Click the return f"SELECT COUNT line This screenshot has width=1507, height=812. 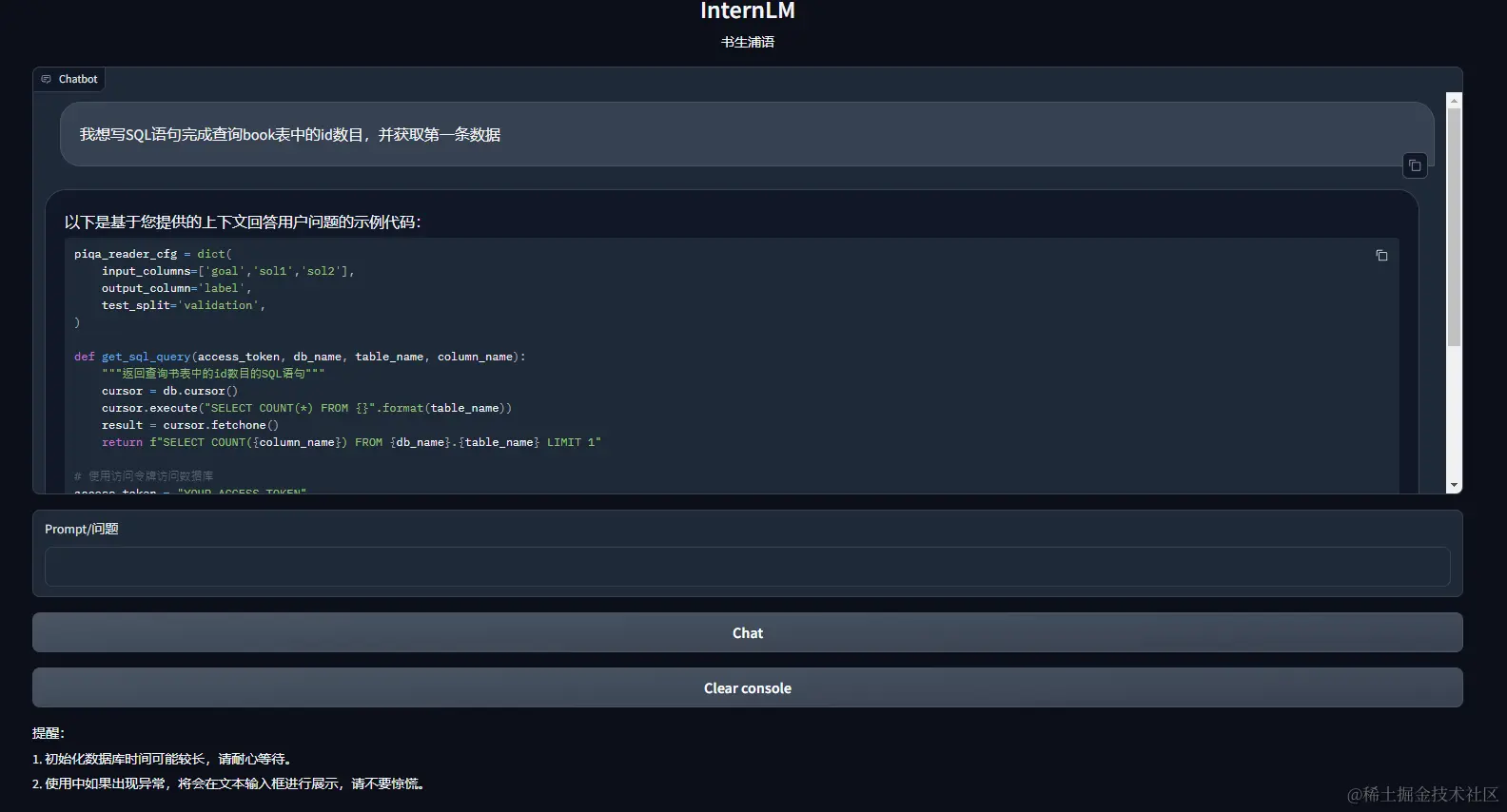click(351, 442)
